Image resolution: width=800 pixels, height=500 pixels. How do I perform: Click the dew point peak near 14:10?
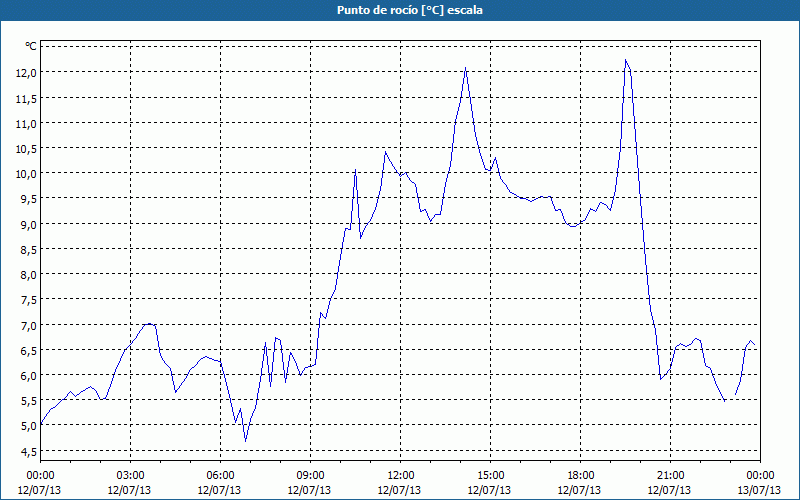coord(465,67)
